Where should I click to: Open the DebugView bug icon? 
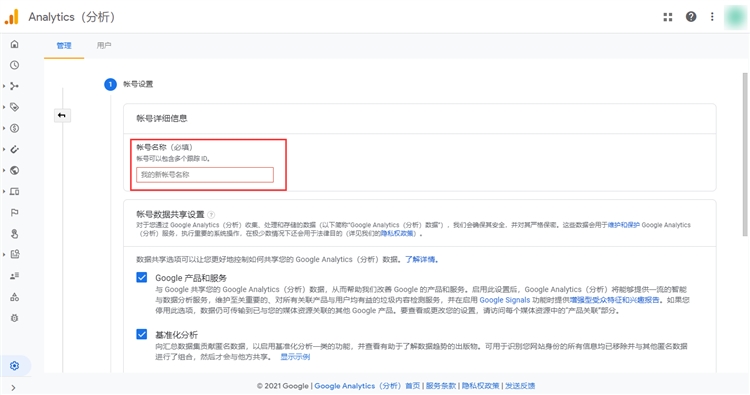pyautogui.click(x=14, y=318)
